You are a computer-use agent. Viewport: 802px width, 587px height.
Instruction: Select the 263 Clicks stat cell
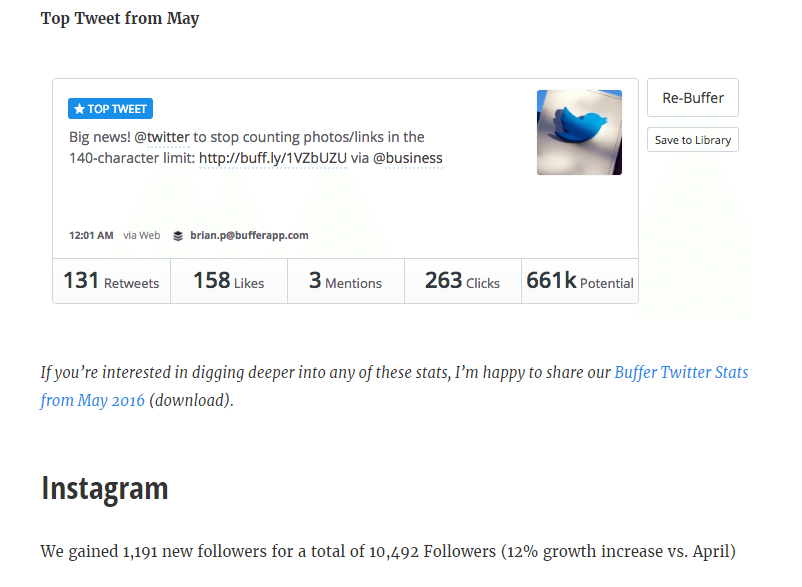click(463, 281)
